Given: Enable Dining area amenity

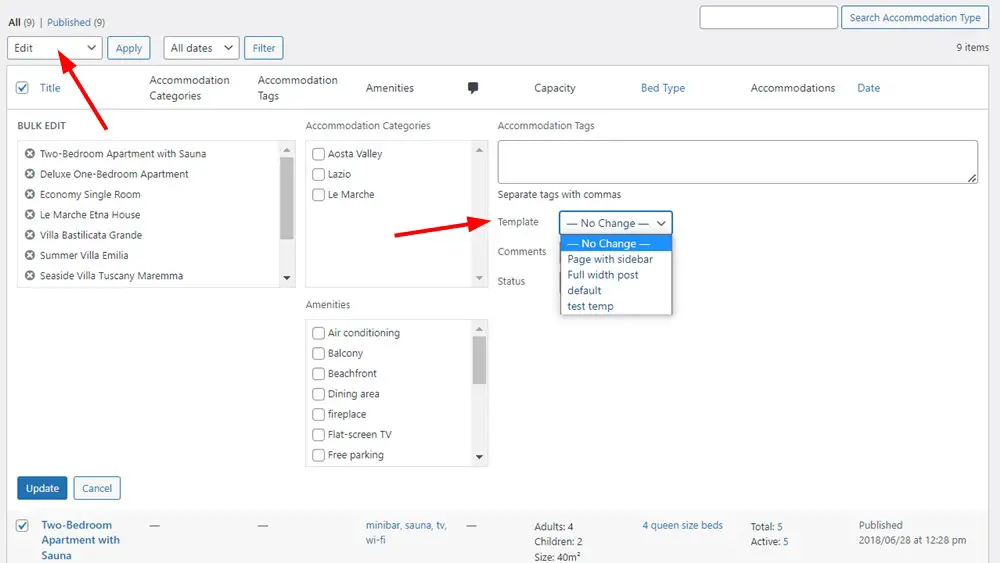Looking at the screenshot, I should [318, 394].
